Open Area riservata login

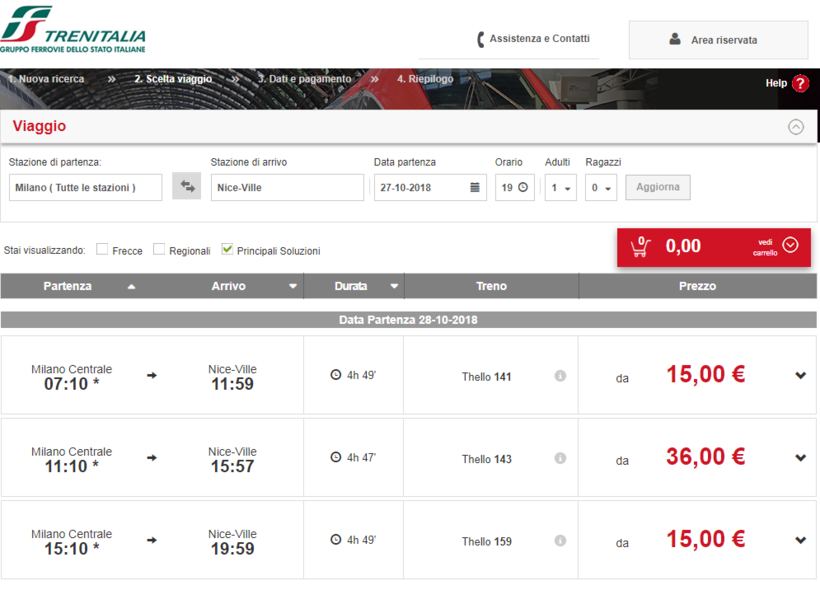(x=718, y=40)
